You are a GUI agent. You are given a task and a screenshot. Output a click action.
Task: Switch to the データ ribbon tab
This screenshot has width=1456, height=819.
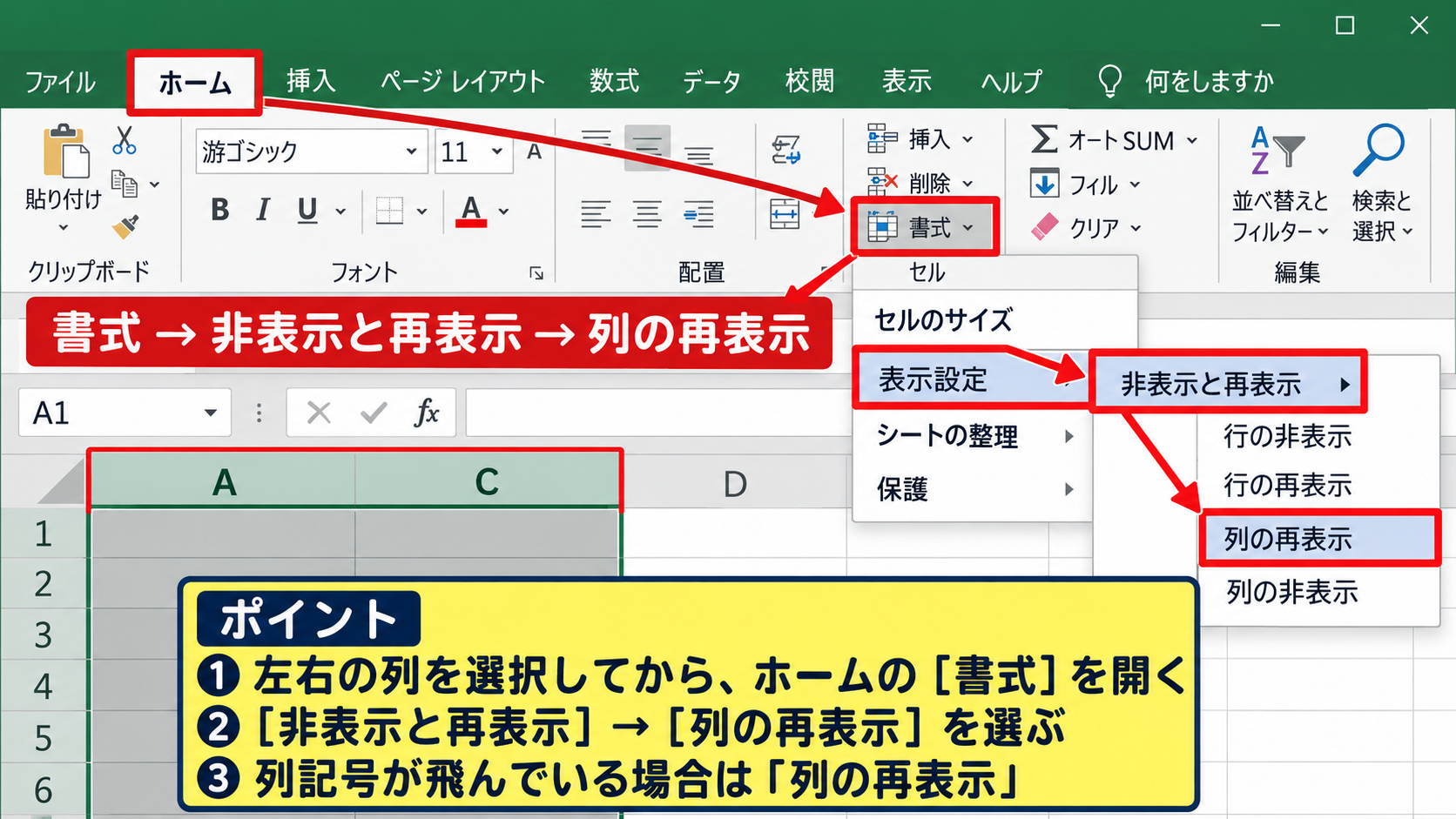[x=711, y=82]
